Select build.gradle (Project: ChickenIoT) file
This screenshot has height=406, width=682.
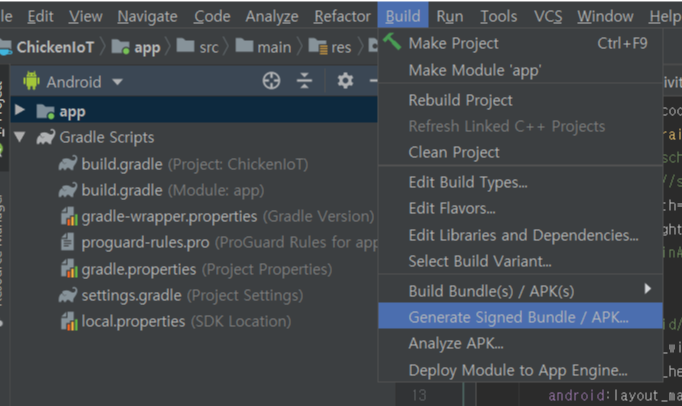[194, 164]
